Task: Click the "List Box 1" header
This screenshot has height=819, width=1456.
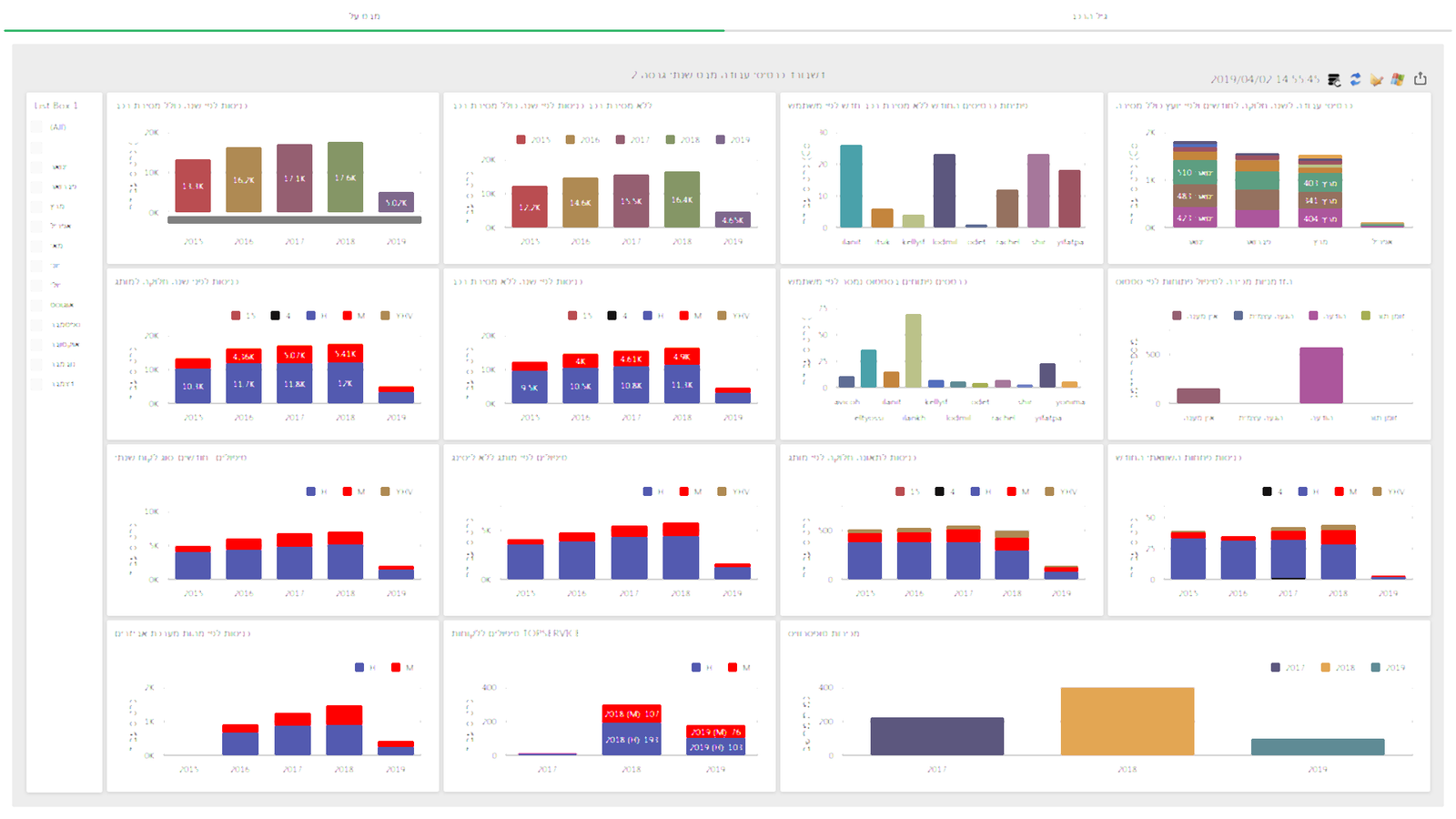Action: (x=56, y=106)
